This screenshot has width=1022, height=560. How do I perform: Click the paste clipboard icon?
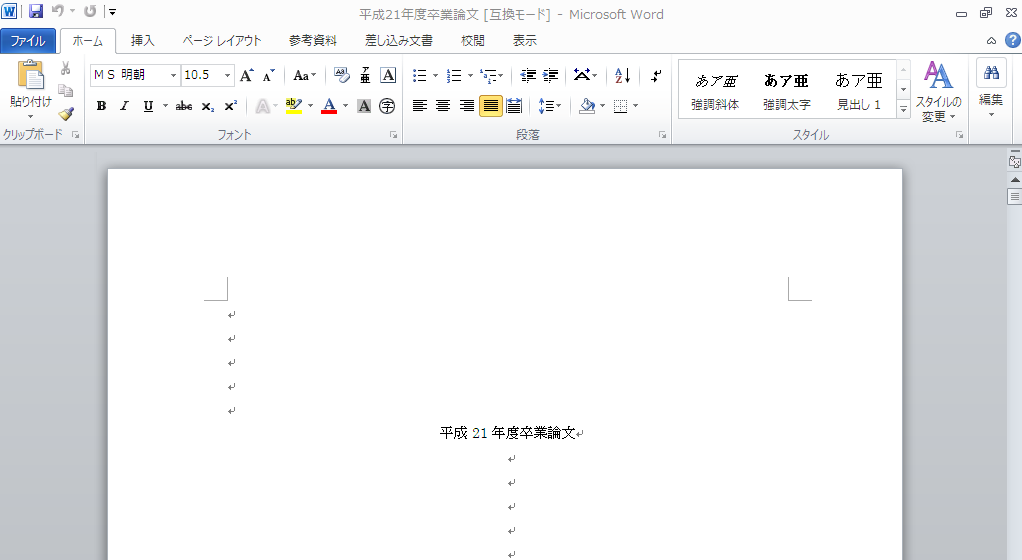click(x=31, y=75)
